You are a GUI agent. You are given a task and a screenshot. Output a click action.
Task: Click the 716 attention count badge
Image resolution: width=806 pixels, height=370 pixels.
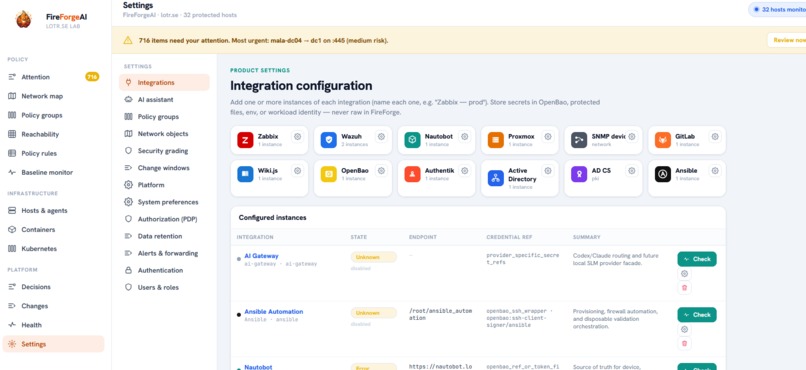[92, 77]
